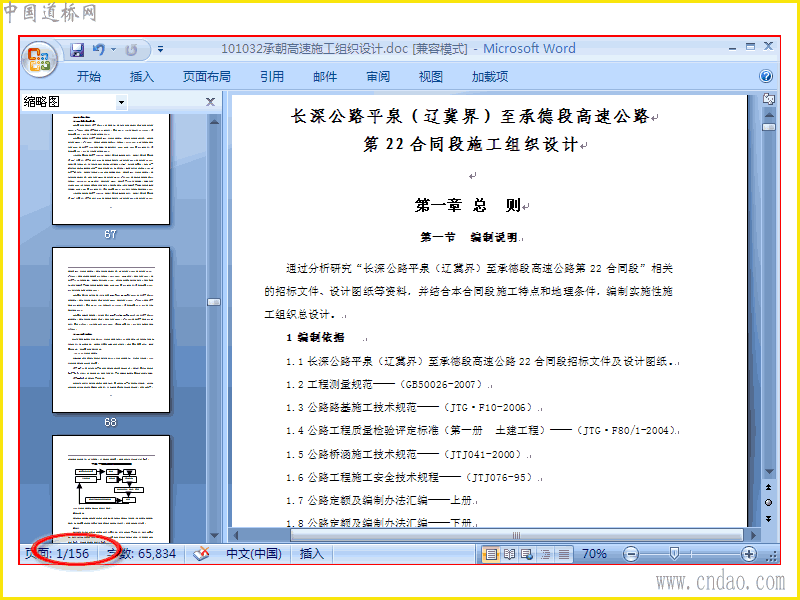Zoom in with the plus button
This screenshot has width=800, height=600.
coord(748,554)
